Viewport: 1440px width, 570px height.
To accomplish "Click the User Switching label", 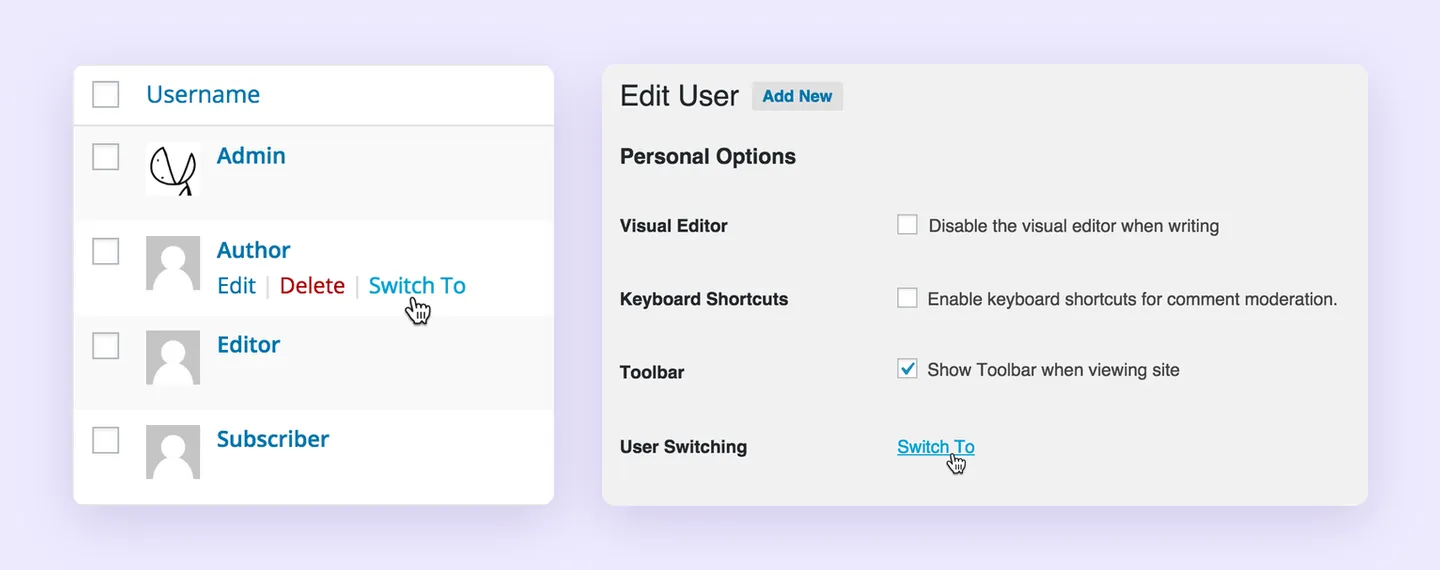I will tap(683, 447).
